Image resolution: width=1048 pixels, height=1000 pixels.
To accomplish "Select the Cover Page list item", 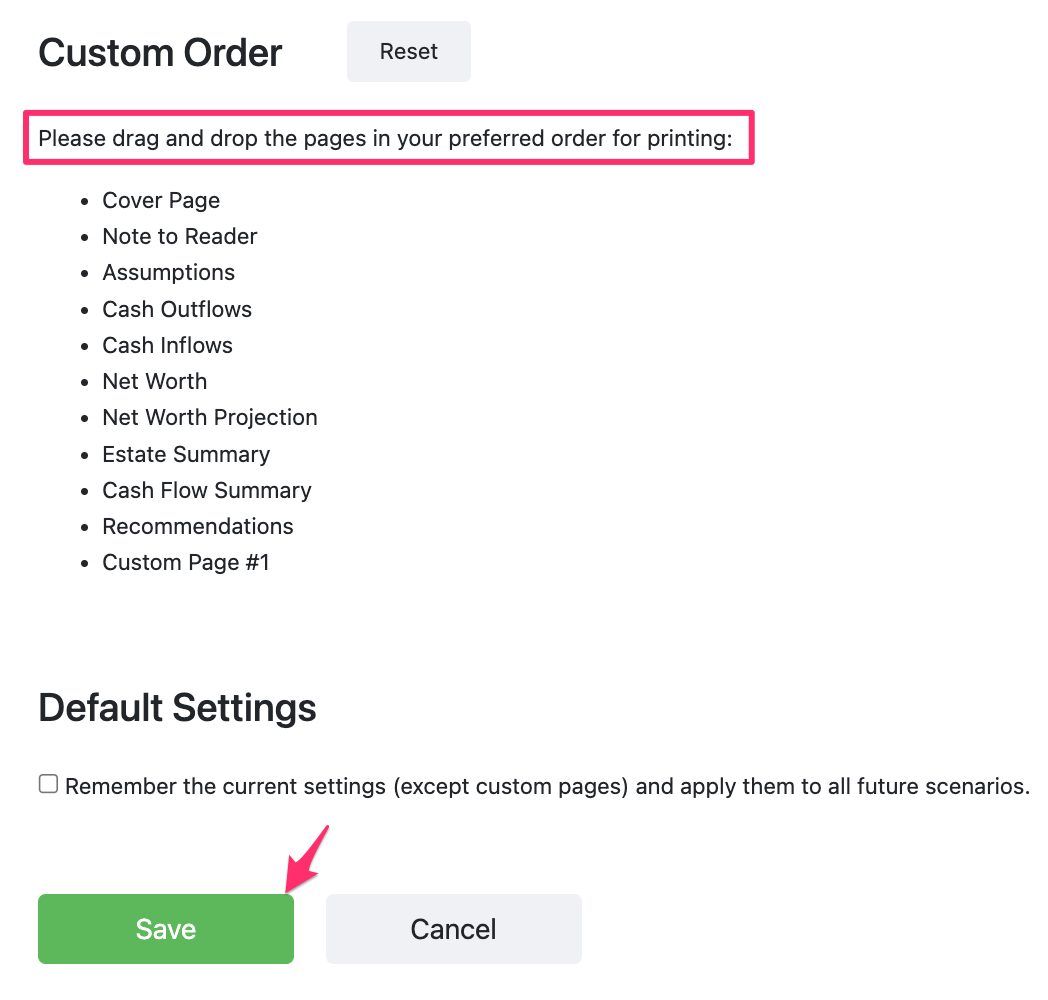I will coord(161,201).
